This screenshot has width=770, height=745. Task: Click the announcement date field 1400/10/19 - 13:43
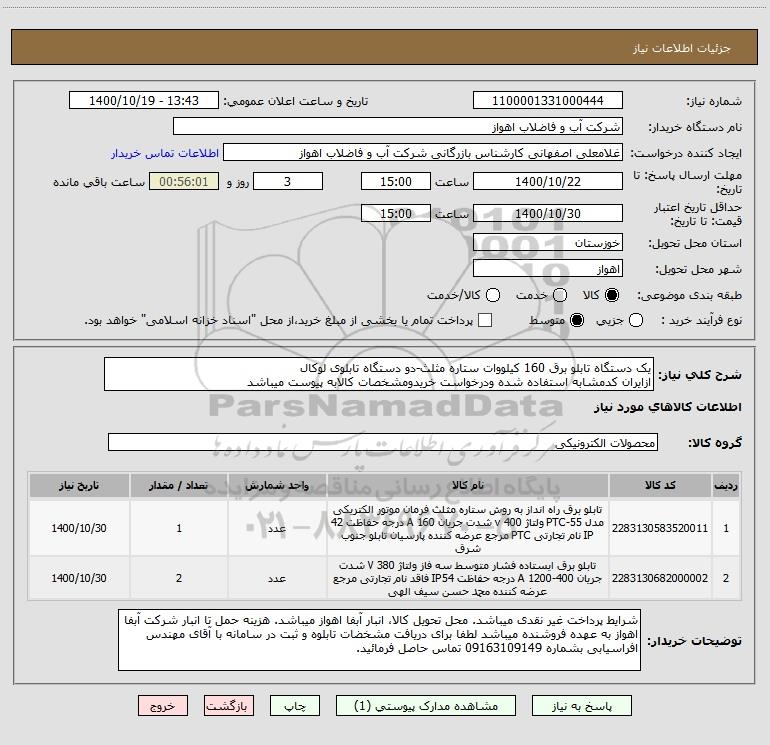tap(144, 100)
